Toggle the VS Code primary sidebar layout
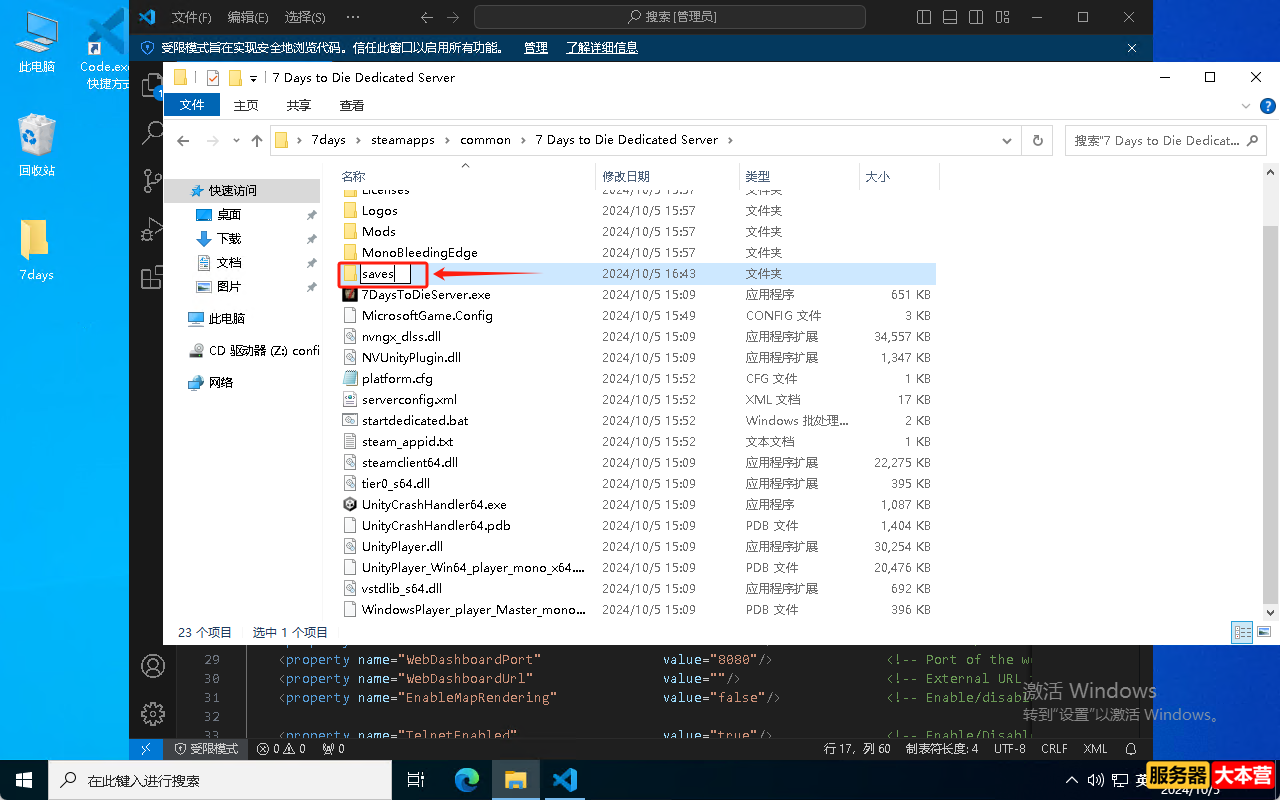1280x800 pixels. 923,17
